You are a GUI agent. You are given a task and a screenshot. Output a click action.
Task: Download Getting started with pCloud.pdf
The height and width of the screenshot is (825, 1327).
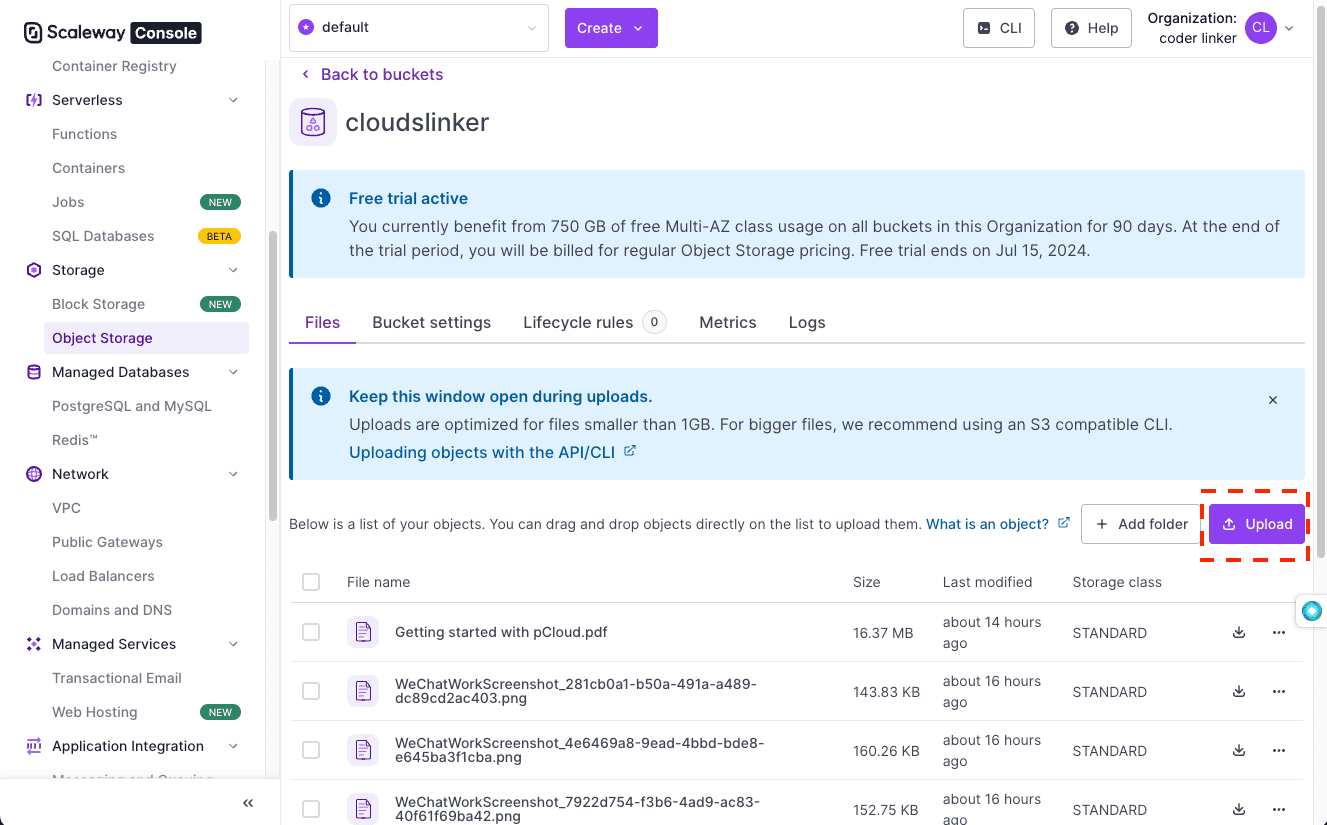[x=1239, y=632]
